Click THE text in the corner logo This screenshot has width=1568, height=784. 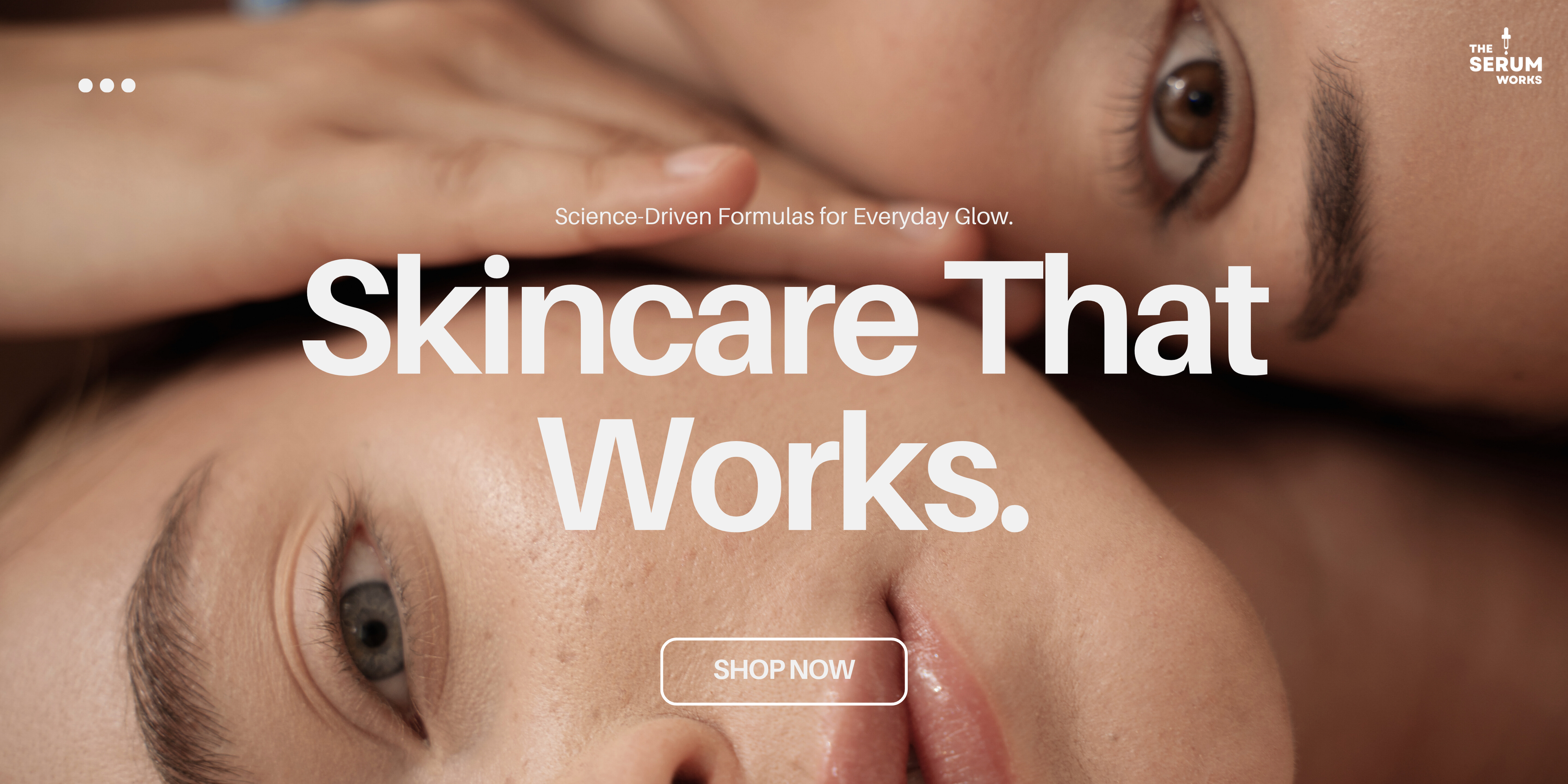coord(1481,48)
